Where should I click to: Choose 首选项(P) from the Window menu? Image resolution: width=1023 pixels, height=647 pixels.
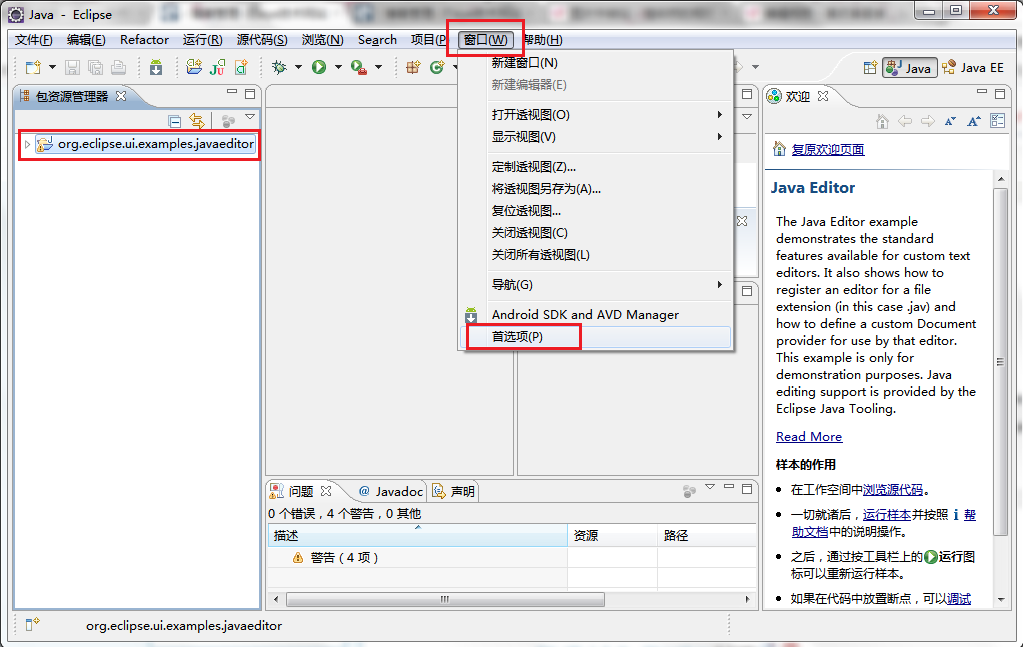click(x=596, y=337)
